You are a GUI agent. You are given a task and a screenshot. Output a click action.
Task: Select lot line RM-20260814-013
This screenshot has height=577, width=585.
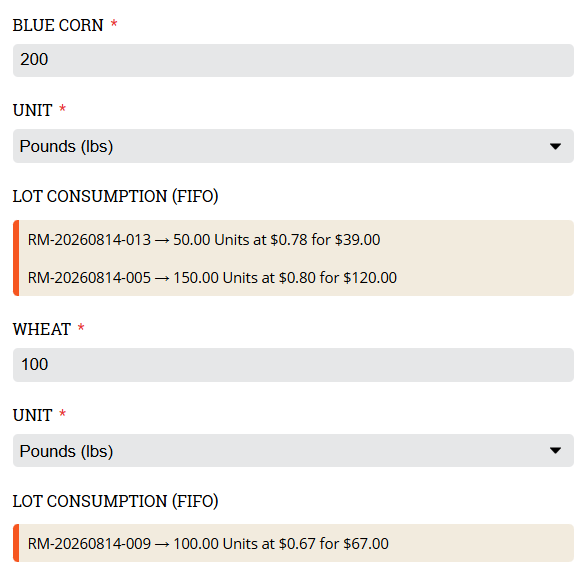click(204, 239)
